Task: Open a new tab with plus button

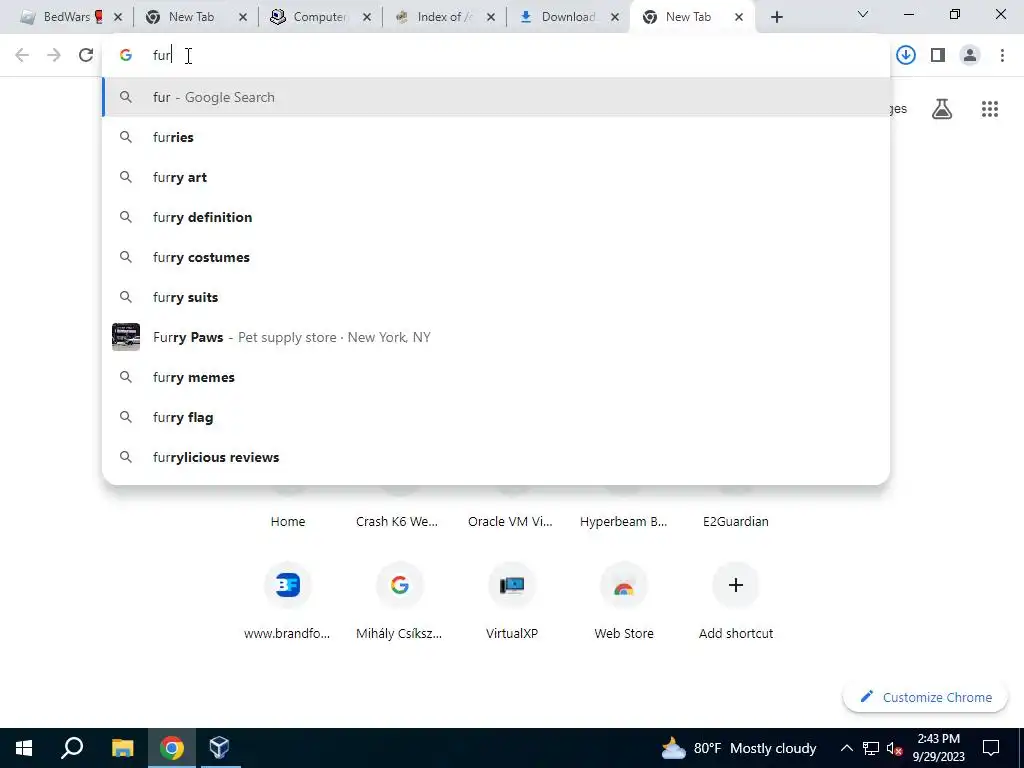Action: [776, 18]
